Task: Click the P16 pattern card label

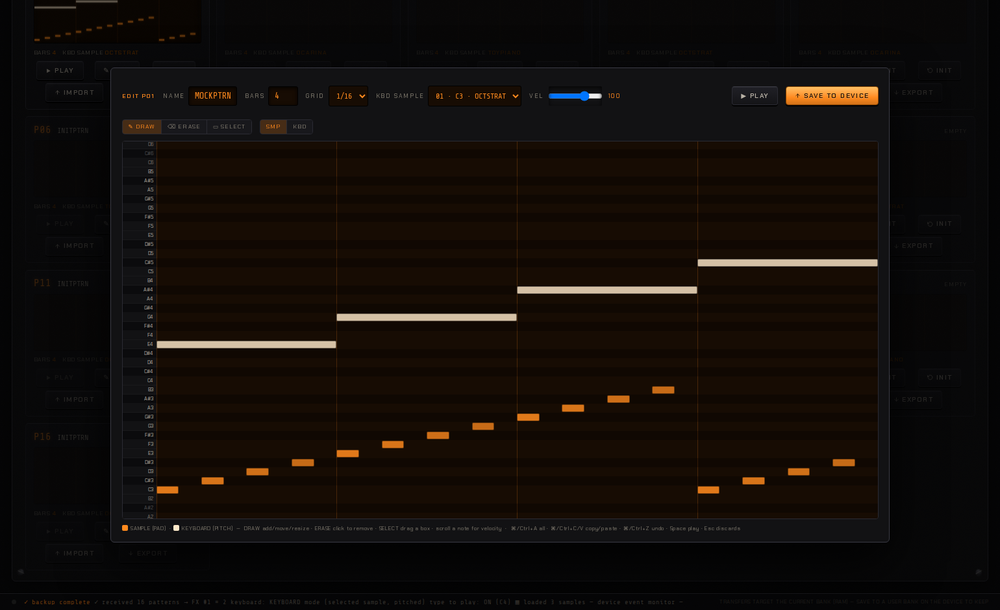Action: click(x=42, y=436)
